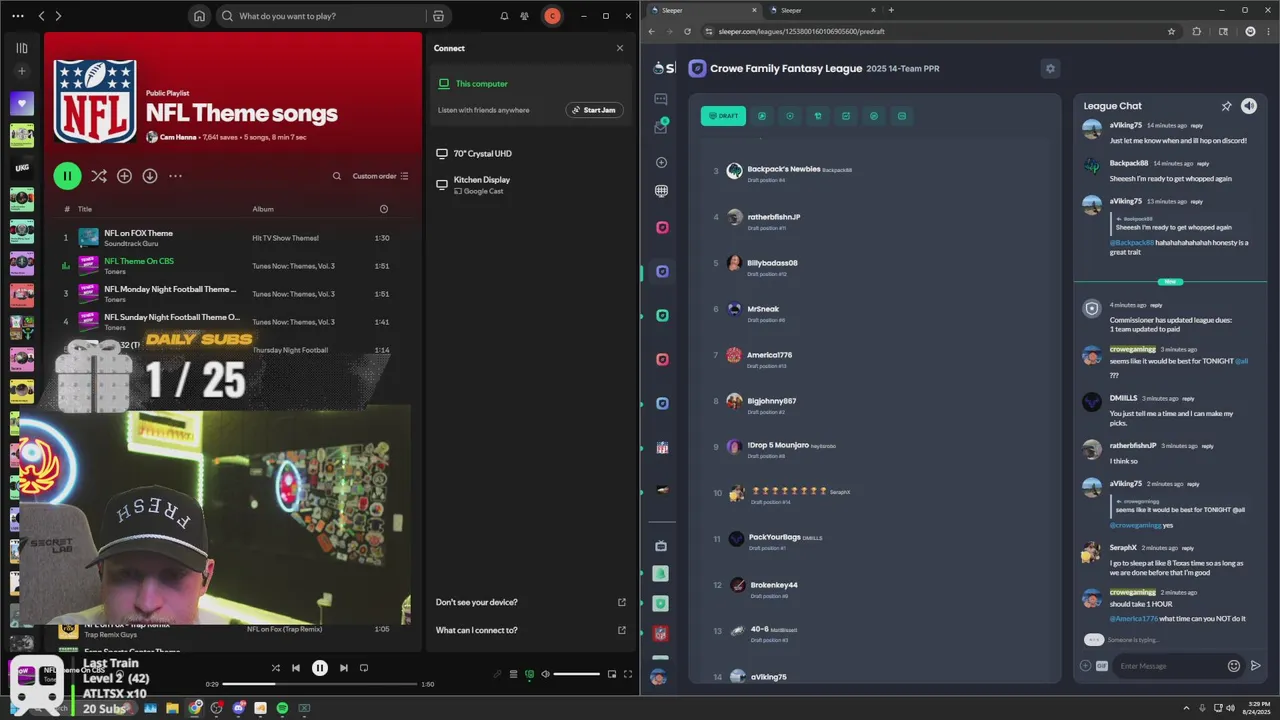Send the chat message arrow
1280x720 pixels.
coord(1256,666)
